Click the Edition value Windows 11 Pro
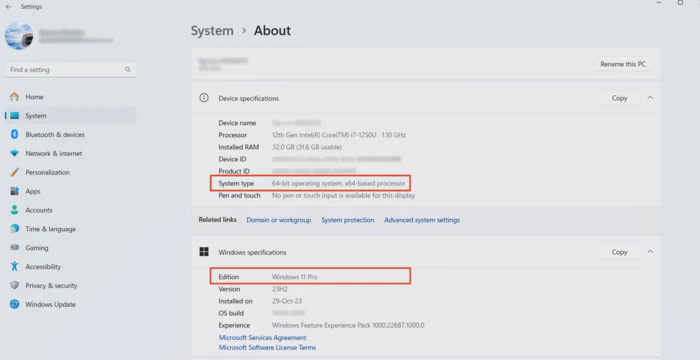Image resolution: width=700 pixels, height=360 pixels. pos(295,277)
